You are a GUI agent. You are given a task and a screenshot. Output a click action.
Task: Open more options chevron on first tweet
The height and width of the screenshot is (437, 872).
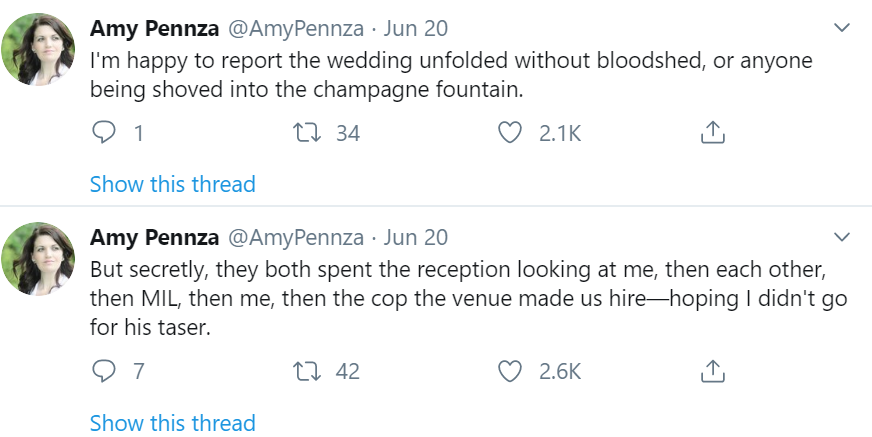842,26
